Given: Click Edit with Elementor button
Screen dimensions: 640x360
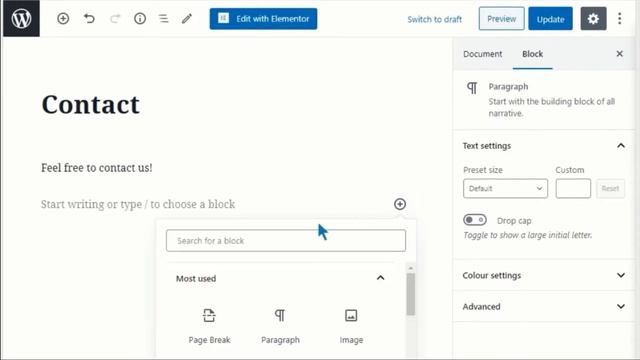Looking at the screenshot, I should (263, 19).
